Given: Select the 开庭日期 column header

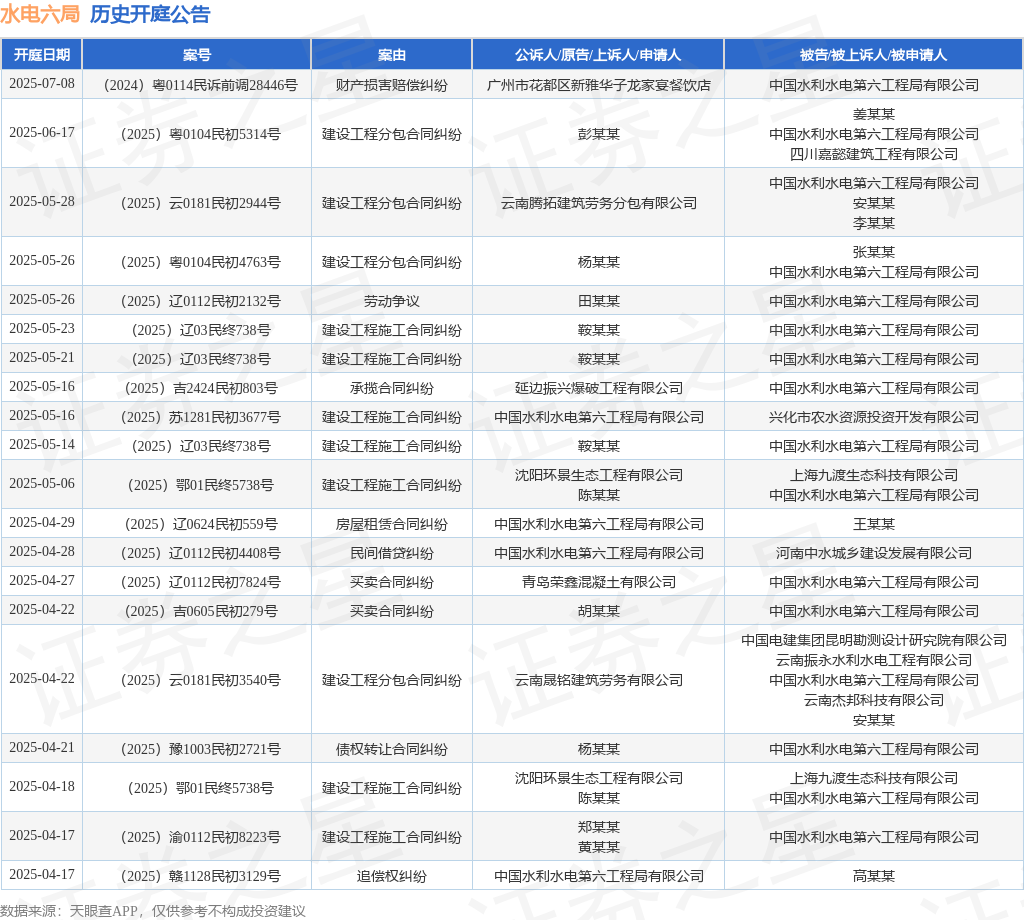Looking at the screenshot, I should 42,55.
